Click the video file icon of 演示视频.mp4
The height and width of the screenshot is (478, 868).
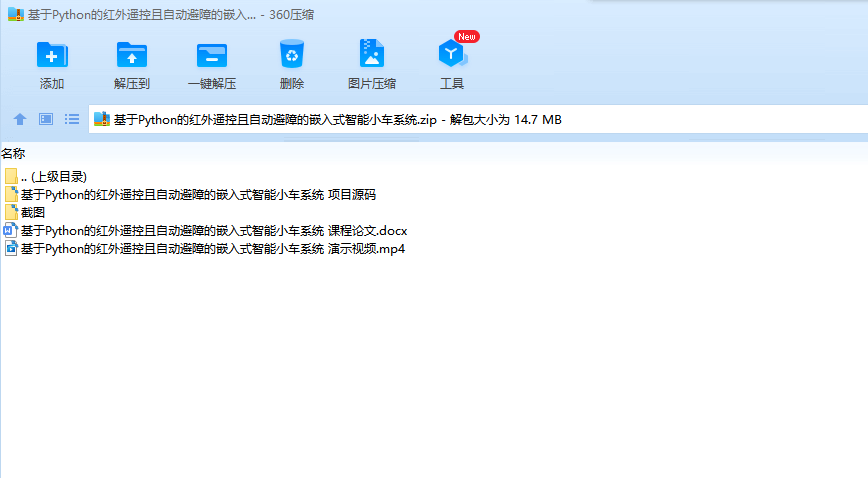pos(11,248)
